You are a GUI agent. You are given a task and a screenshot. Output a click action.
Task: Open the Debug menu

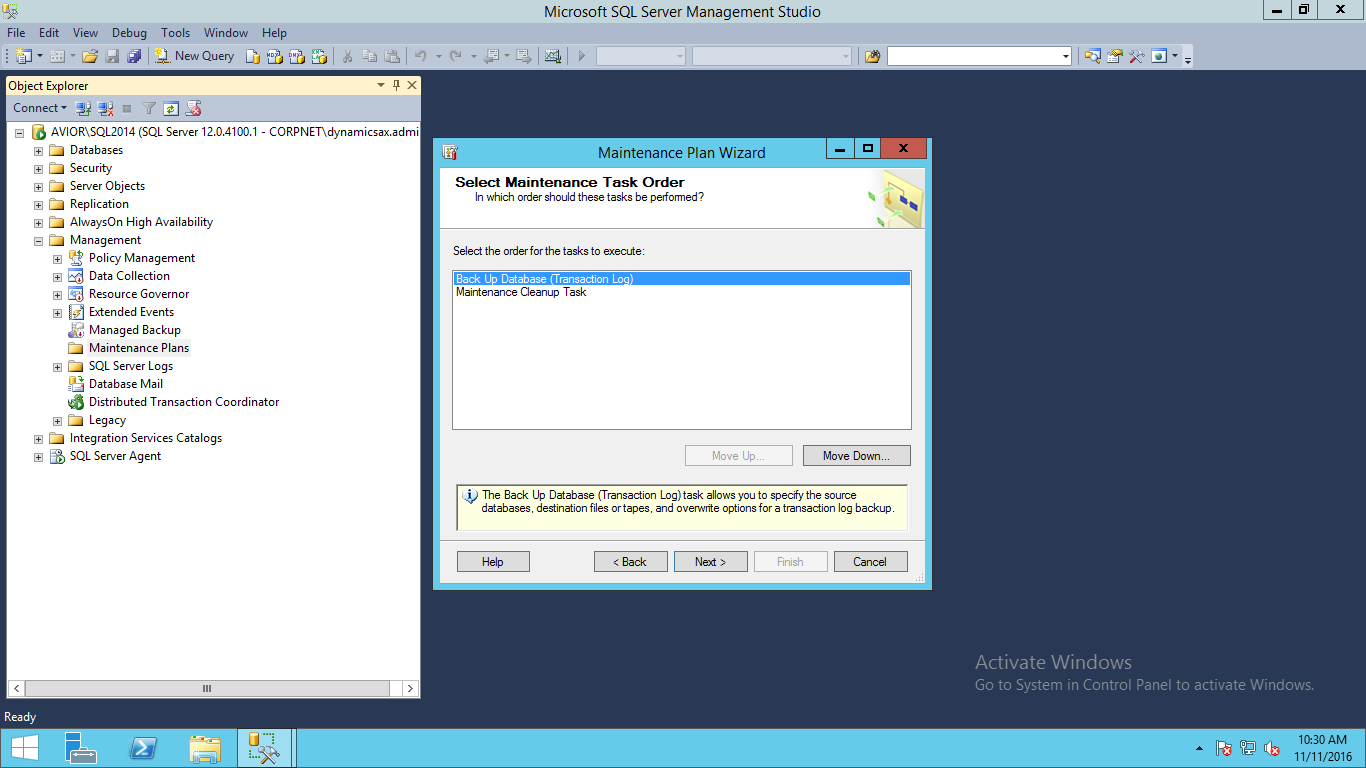129,33
